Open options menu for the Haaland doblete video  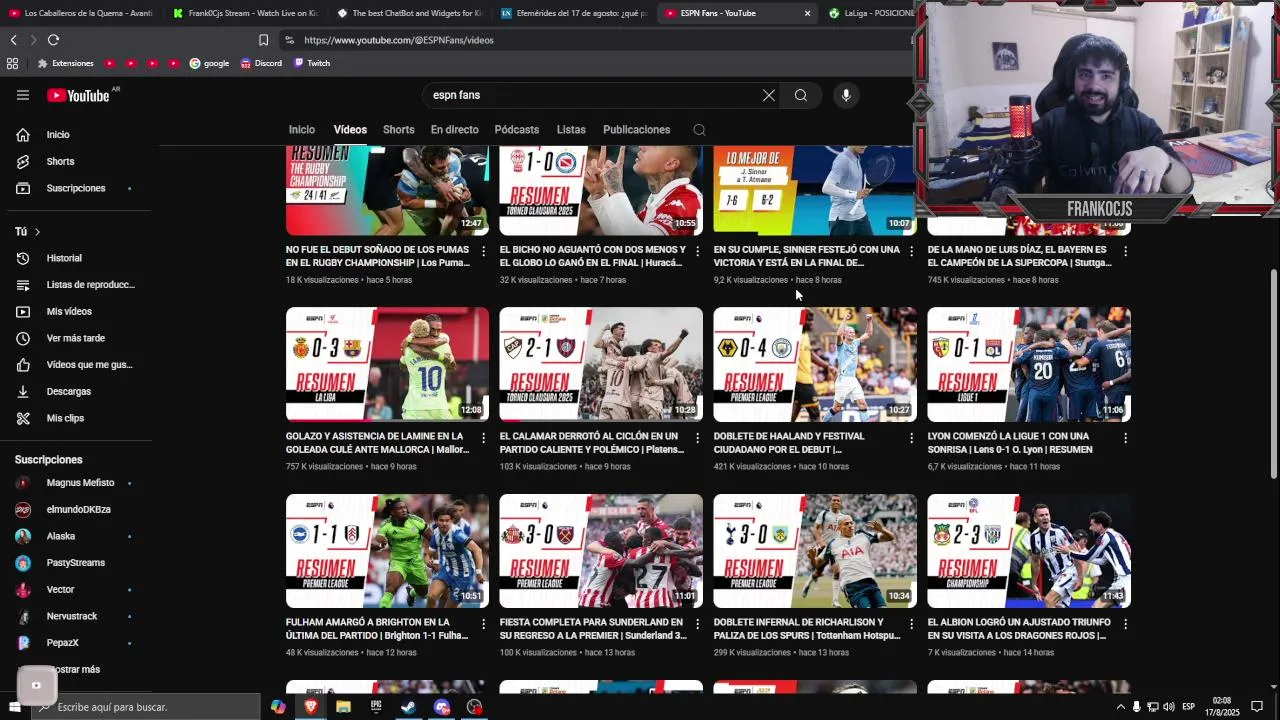[x=911, y=438]
